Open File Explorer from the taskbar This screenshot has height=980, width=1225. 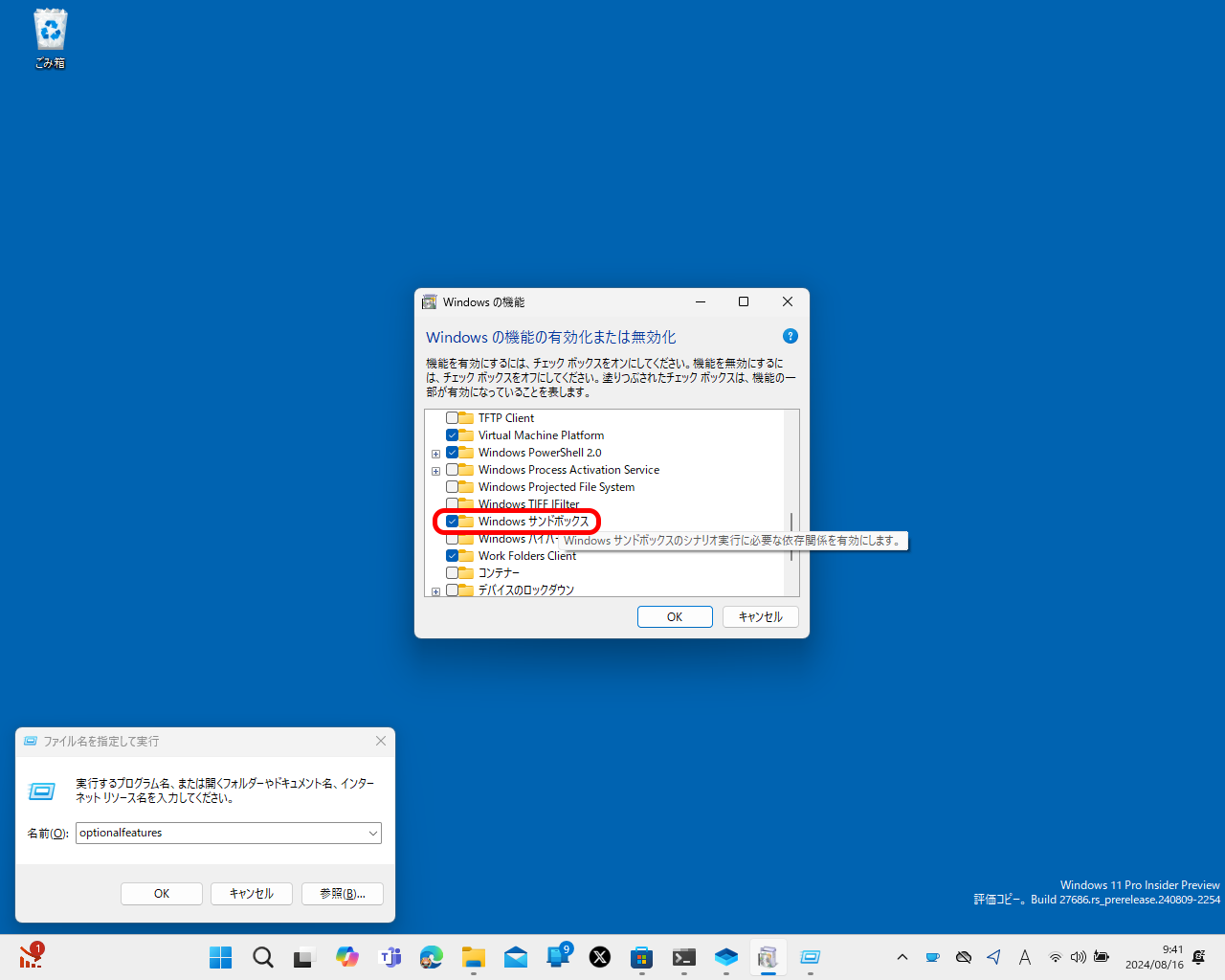474,956
